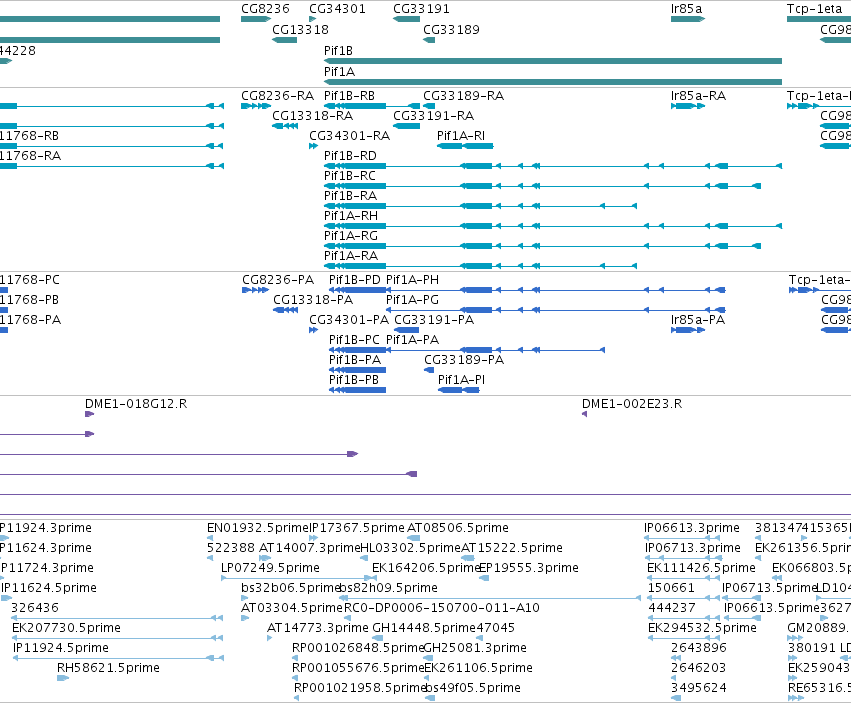Click protein label Pif1A-PI

461,380
